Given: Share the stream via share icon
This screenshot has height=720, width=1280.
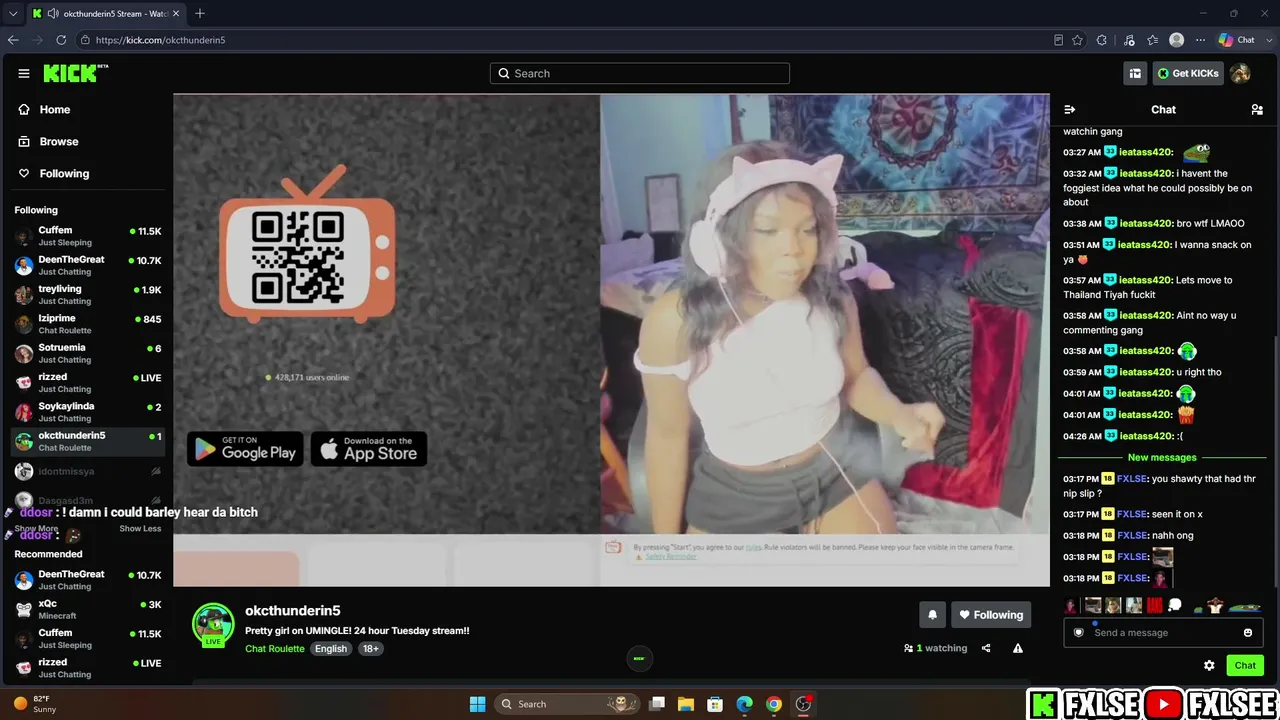Looking at the screenshot, I should (x=986, y=648).
